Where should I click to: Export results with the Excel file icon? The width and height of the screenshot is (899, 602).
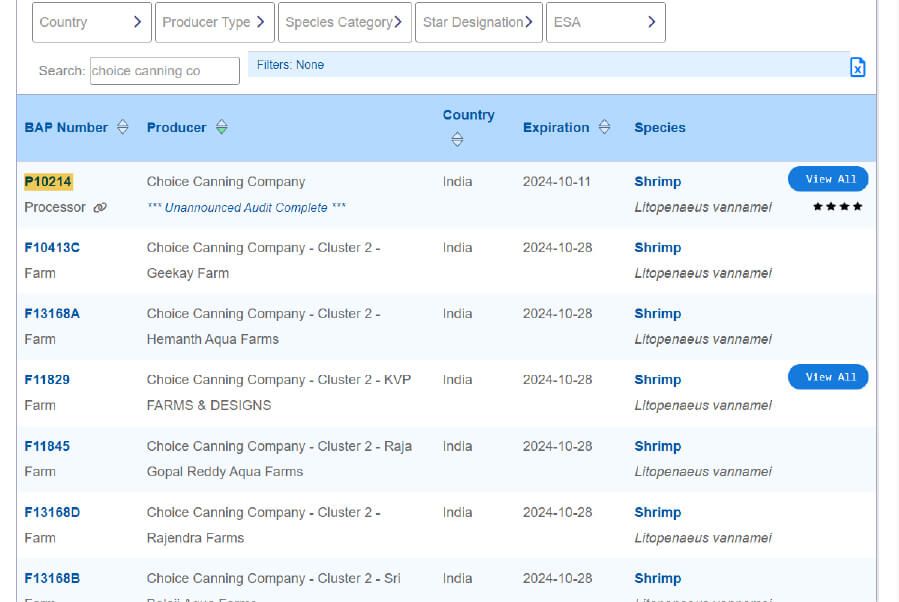point(857,68)
